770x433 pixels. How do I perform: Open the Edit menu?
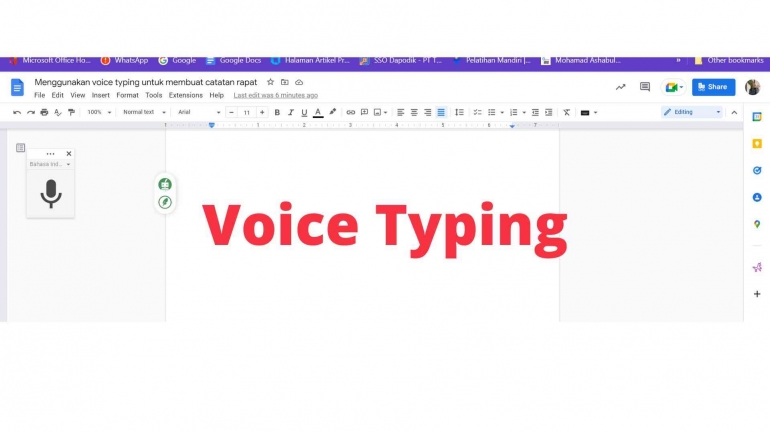coord(57,95)
